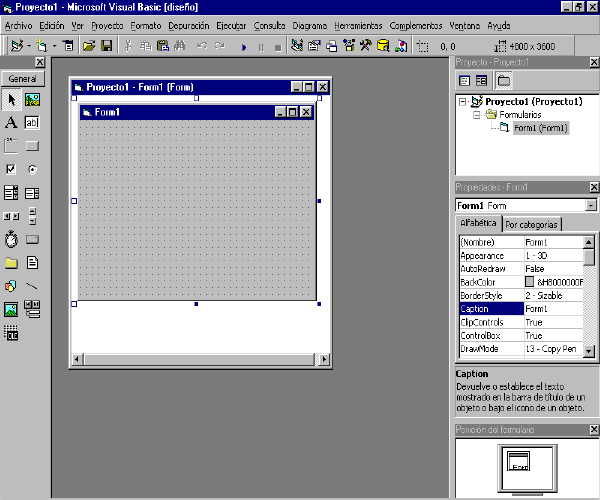This screenshot has width=600, height=500.
Task: Select the PictureBox control tool
Action: pyautogui.click(x=33, y=100)
